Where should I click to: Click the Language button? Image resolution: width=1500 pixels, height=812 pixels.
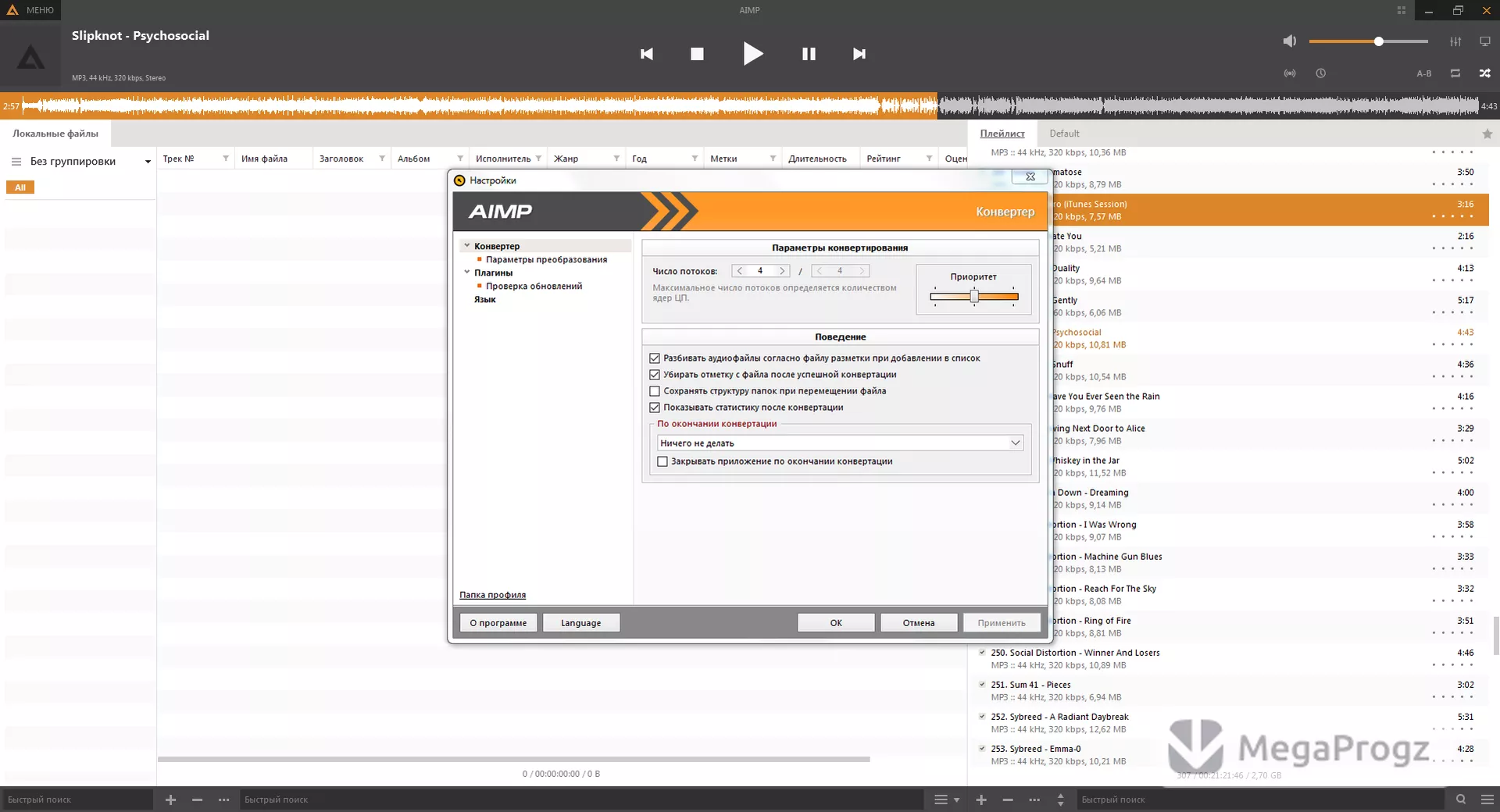580,623
